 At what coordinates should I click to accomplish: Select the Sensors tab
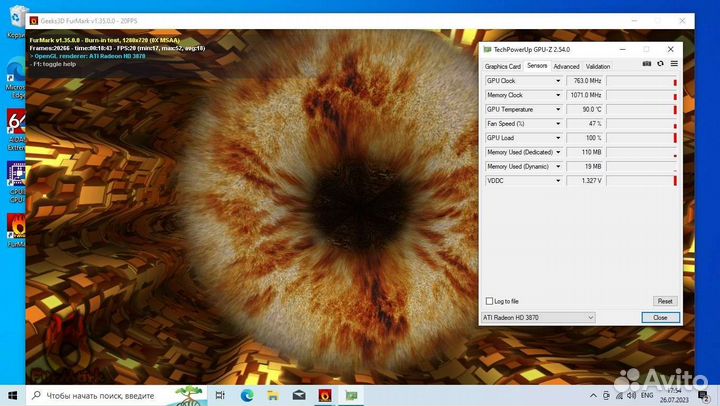click(x=537, y=66)
